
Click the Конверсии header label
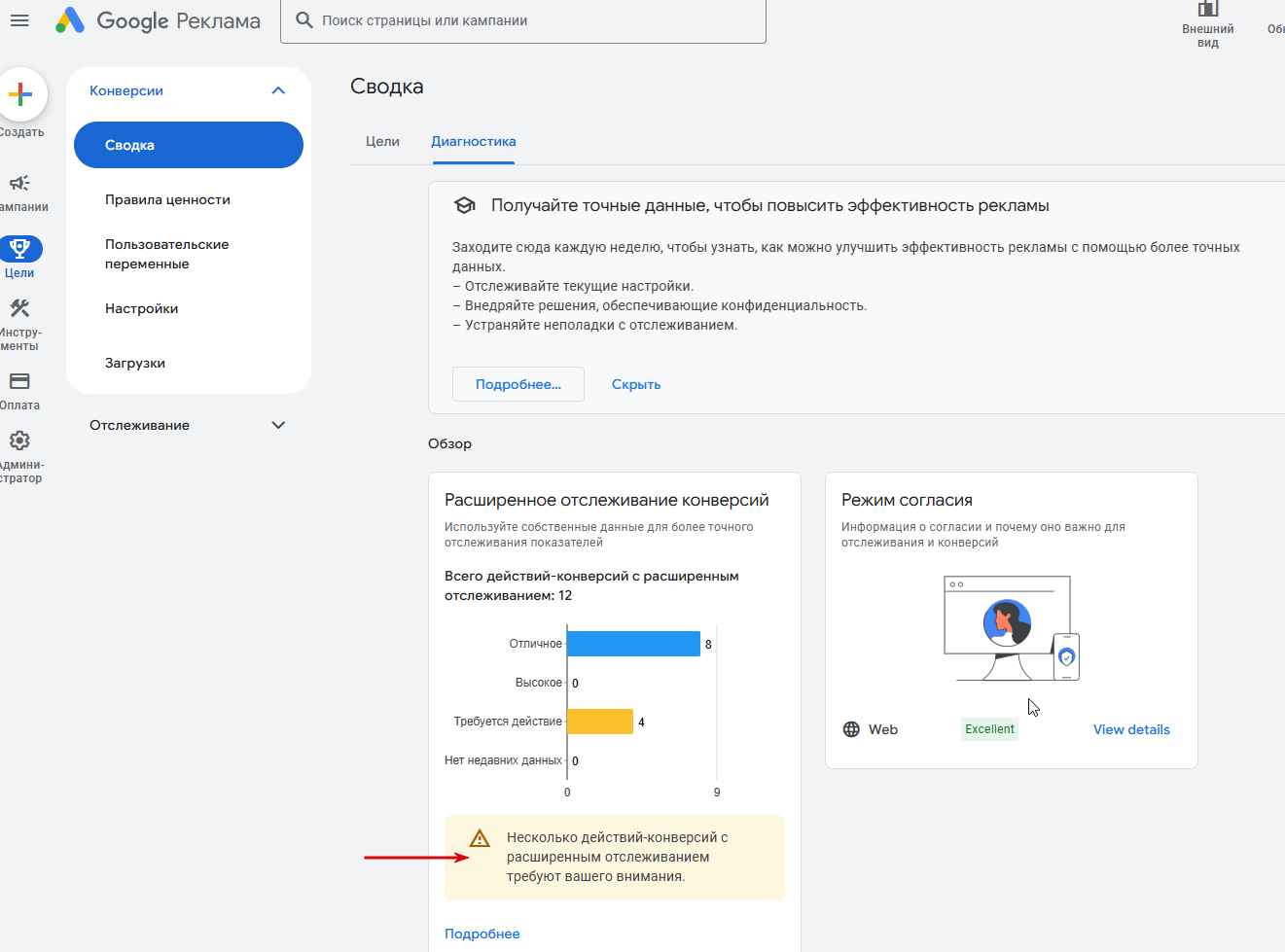126,90
